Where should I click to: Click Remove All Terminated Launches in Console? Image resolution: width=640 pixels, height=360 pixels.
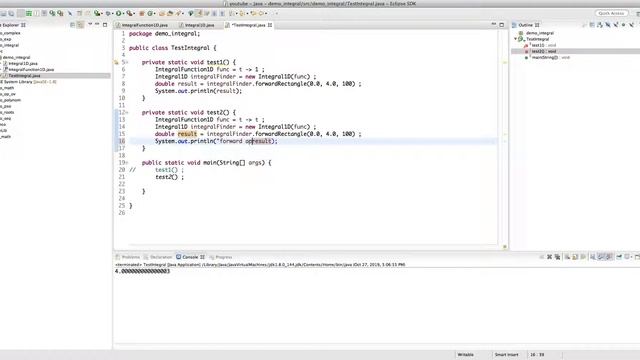(x=558, y=257)
